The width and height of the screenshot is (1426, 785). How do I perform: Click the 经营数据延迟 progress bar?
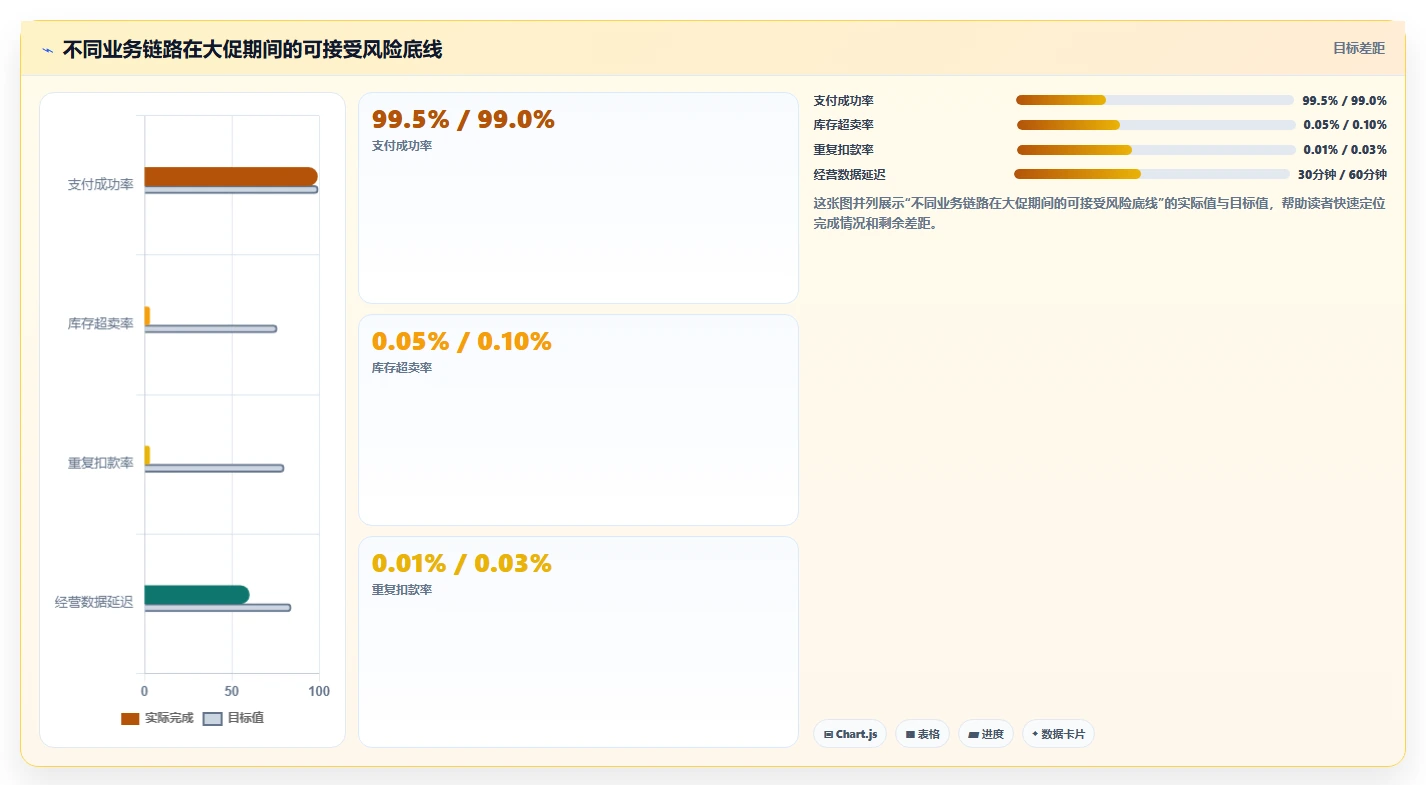[1152, 174]
